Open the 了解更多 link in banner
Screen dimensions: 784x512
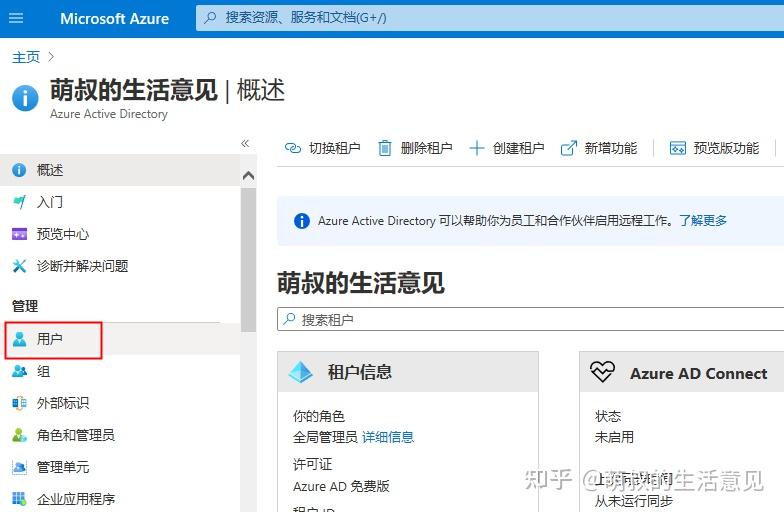[x=702, y=220]
